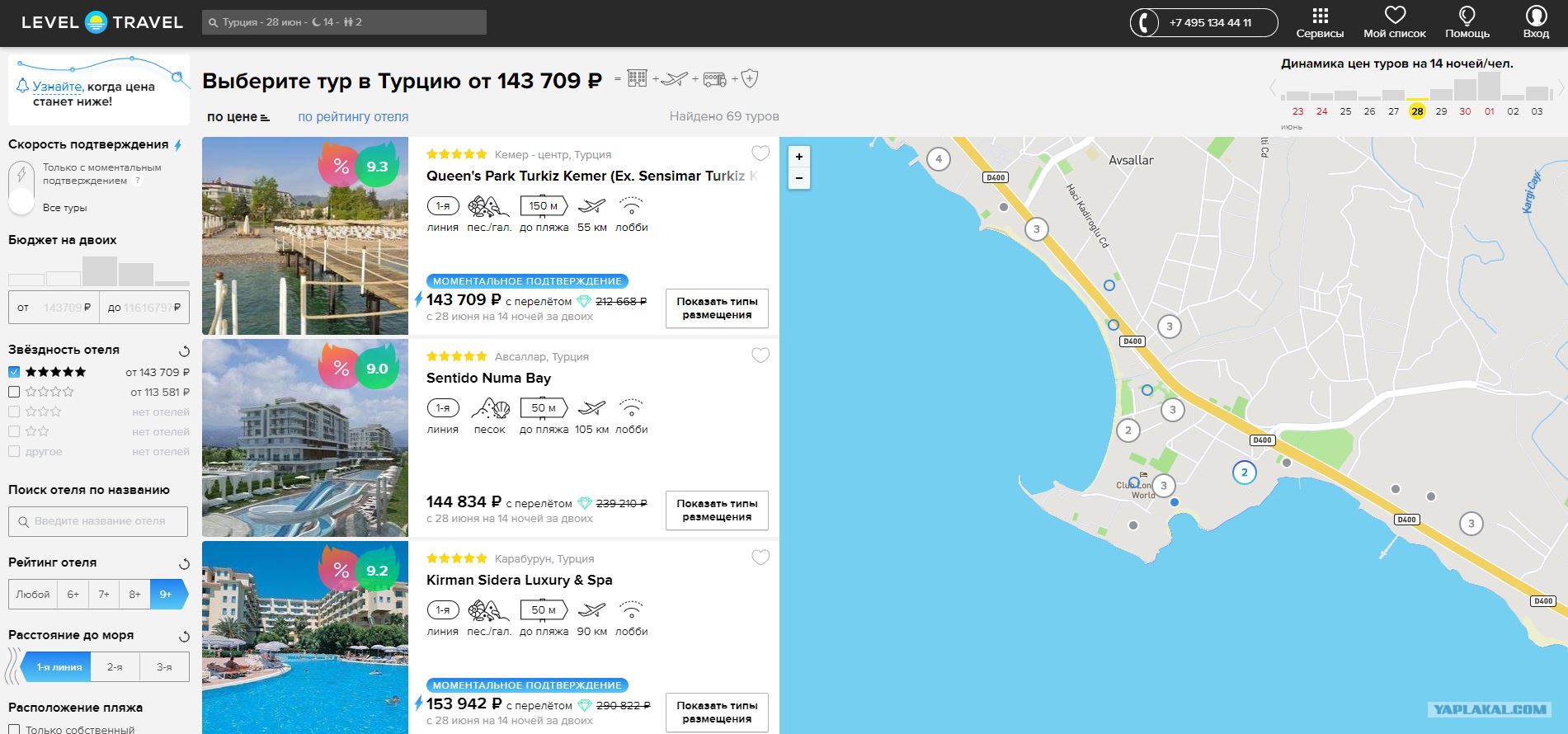Add Kirman Sidera Luxury & Spa to favorites
Screen dimensions: 1568x734
tap(760, 558)
